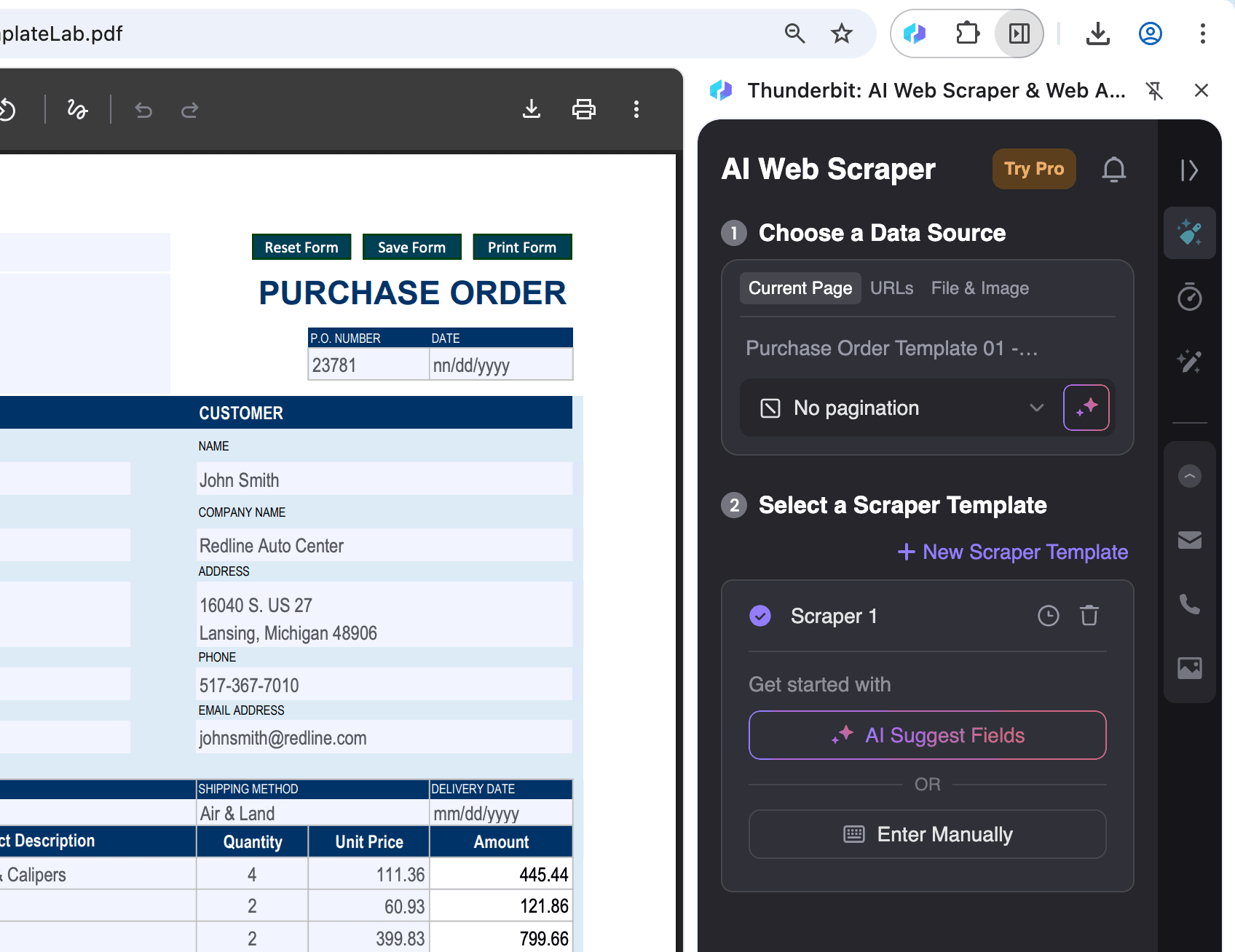Collapse the sidebar extractor group chevron
This screenshot has height=952, width=1235.
coord(1190,476)
